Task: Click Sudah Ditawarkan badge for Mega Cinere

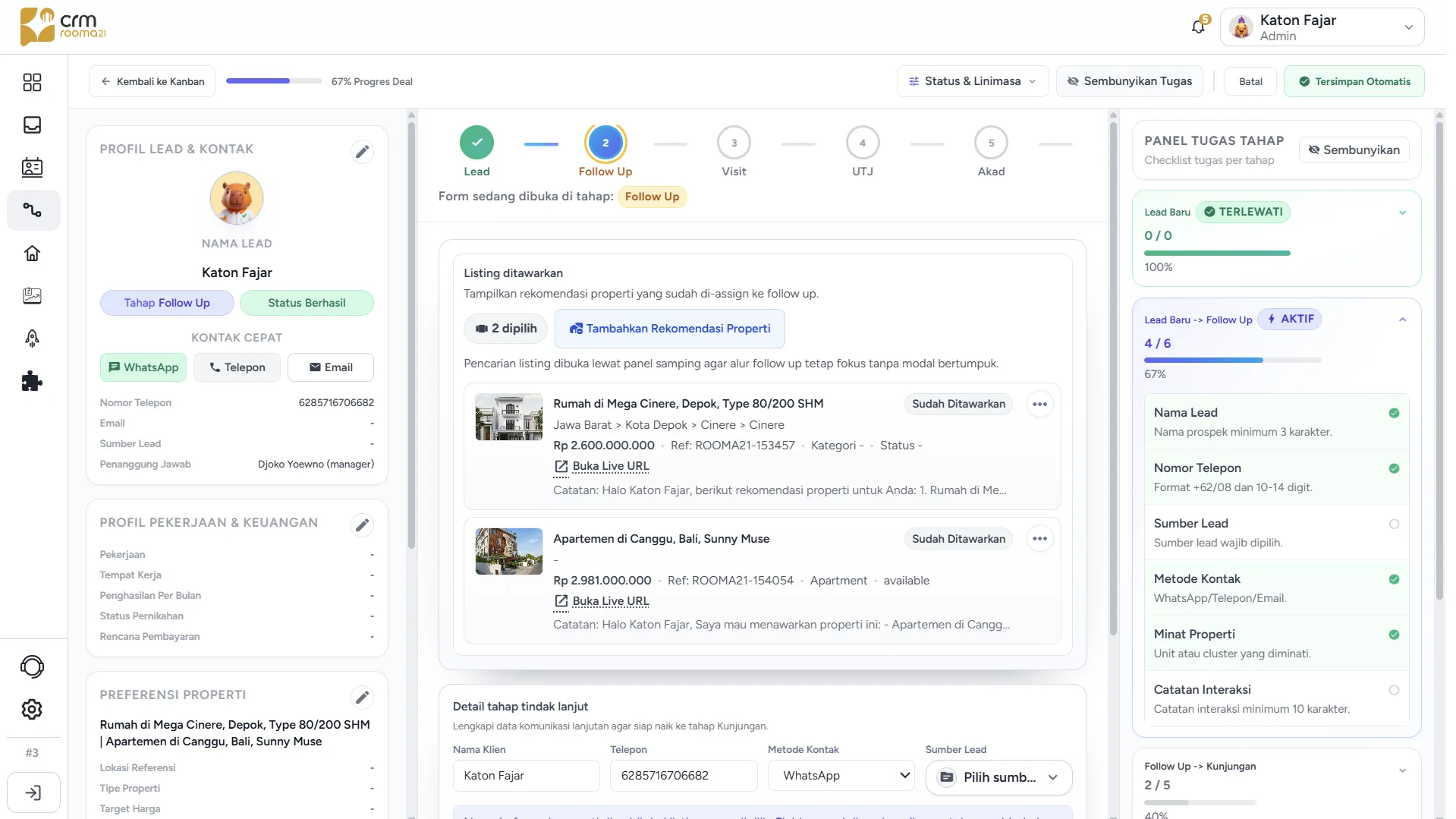Action: coord(958,404)
